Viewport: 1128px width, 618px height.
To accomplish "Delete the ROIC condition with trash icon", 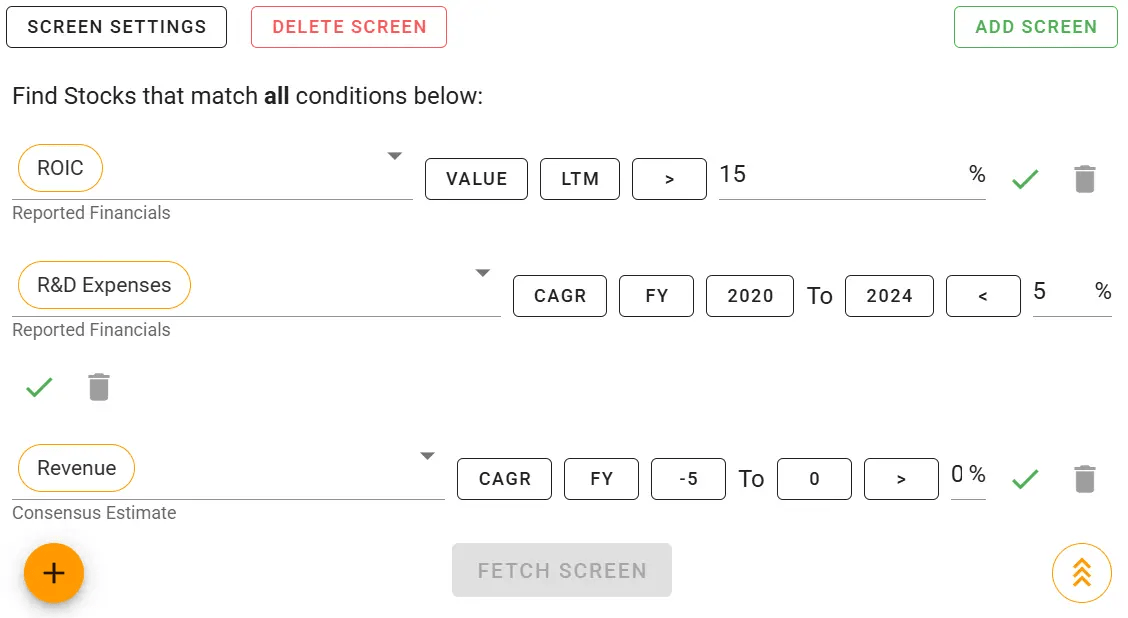I will [x=1084, y=180].
